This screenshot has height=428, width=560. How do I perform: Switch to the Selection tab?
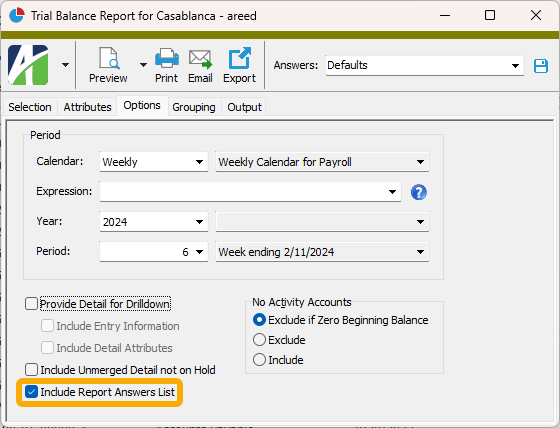pyautogui.click(x=30, y=107)
